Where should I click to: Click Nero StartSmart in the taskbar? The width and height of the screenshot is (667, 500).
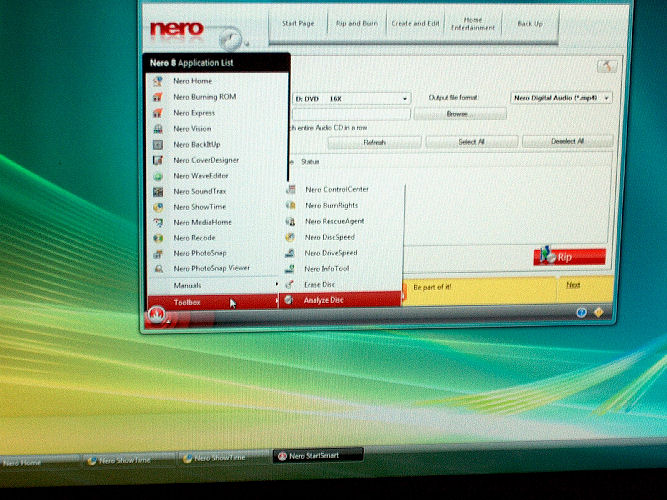click(x=318, y=456)
